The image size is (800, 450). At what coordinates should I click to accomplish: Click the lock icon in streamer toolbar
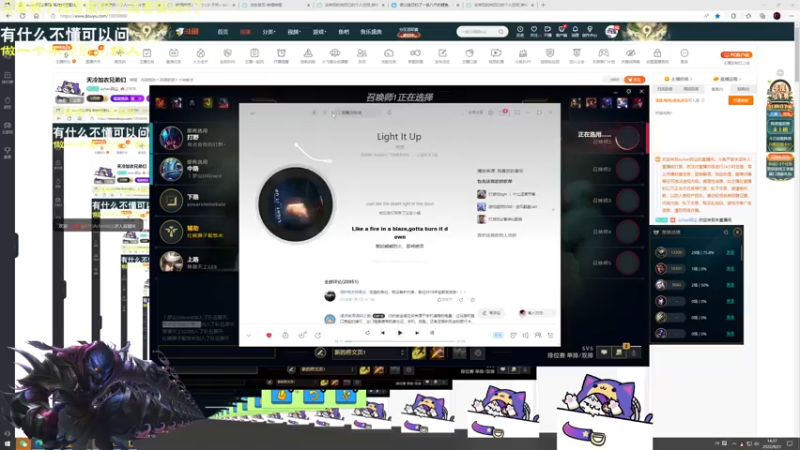pos(657,55)
